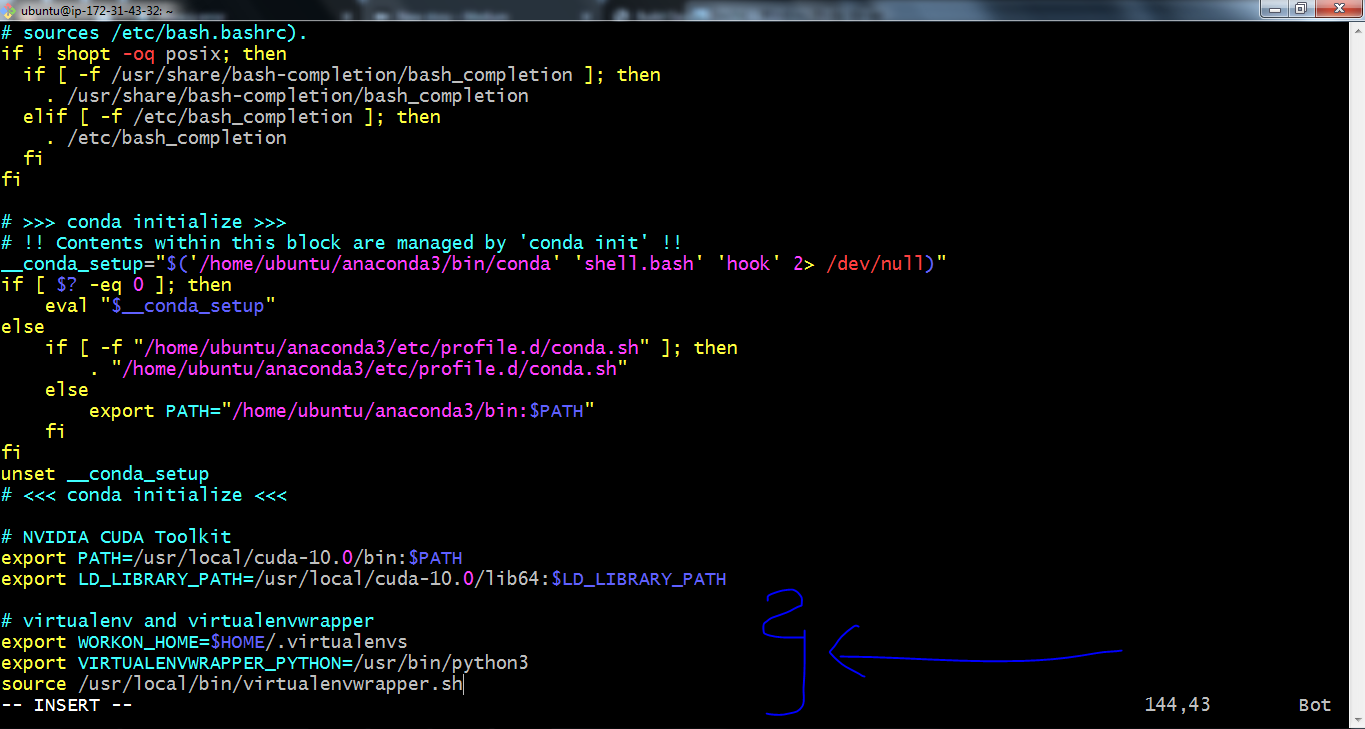Click the 'export VIRTUALENVWRAPPER_PYTHON=/usr/bin/python3' line
The image size is (1365, 729).
265,663
